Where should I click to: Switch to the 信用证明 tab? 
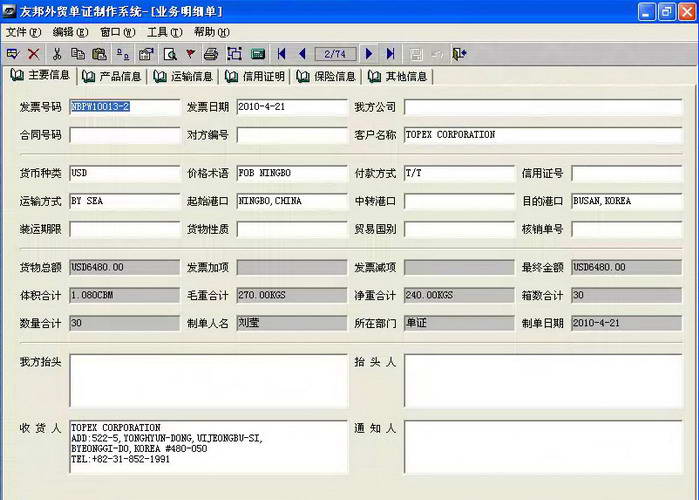[x=255, y=77]
